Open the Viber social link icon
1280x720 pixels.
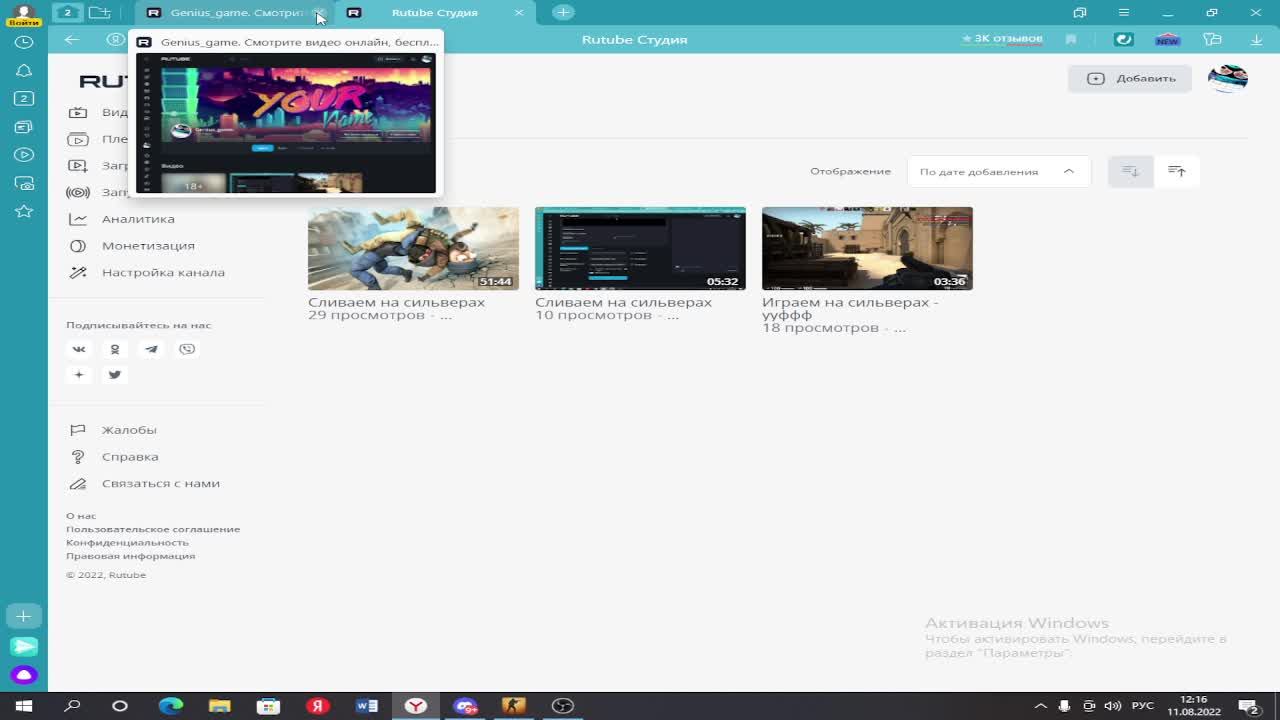[x=187, y=349]
